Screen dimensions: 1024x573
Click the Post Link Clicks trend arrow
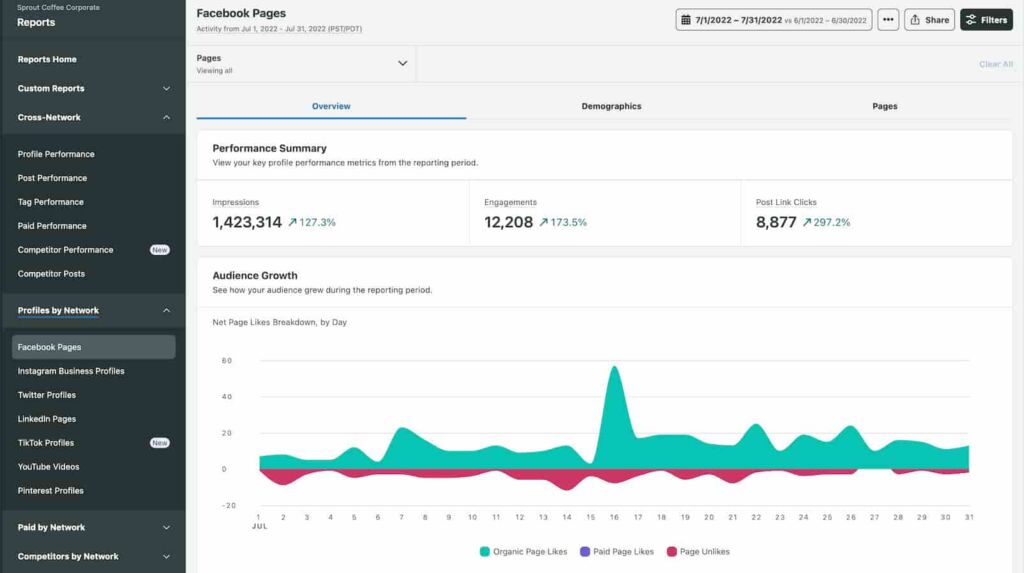coord(807,222)
